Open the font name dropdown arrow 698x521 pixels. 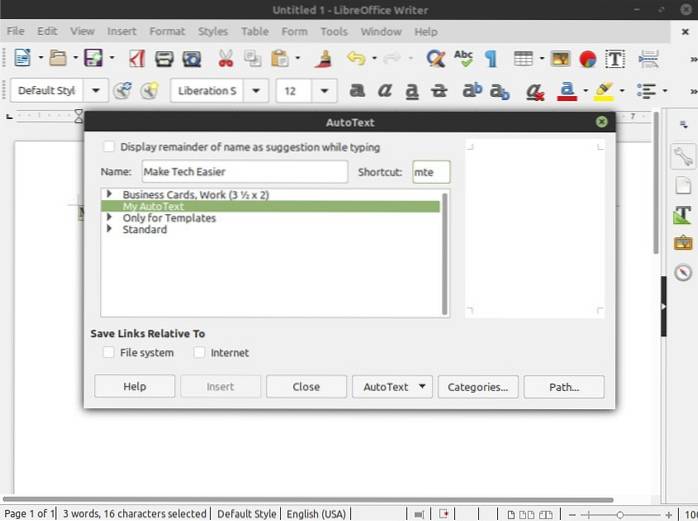[256, 90]
